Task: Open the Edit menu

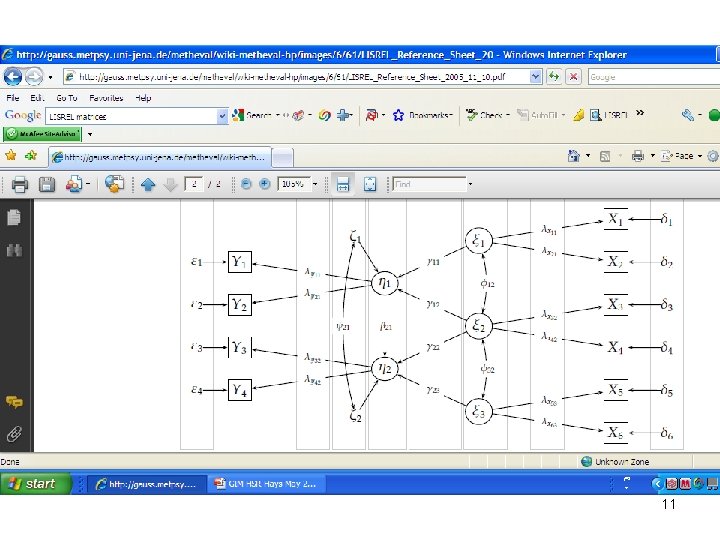Action: pos(37,98)
